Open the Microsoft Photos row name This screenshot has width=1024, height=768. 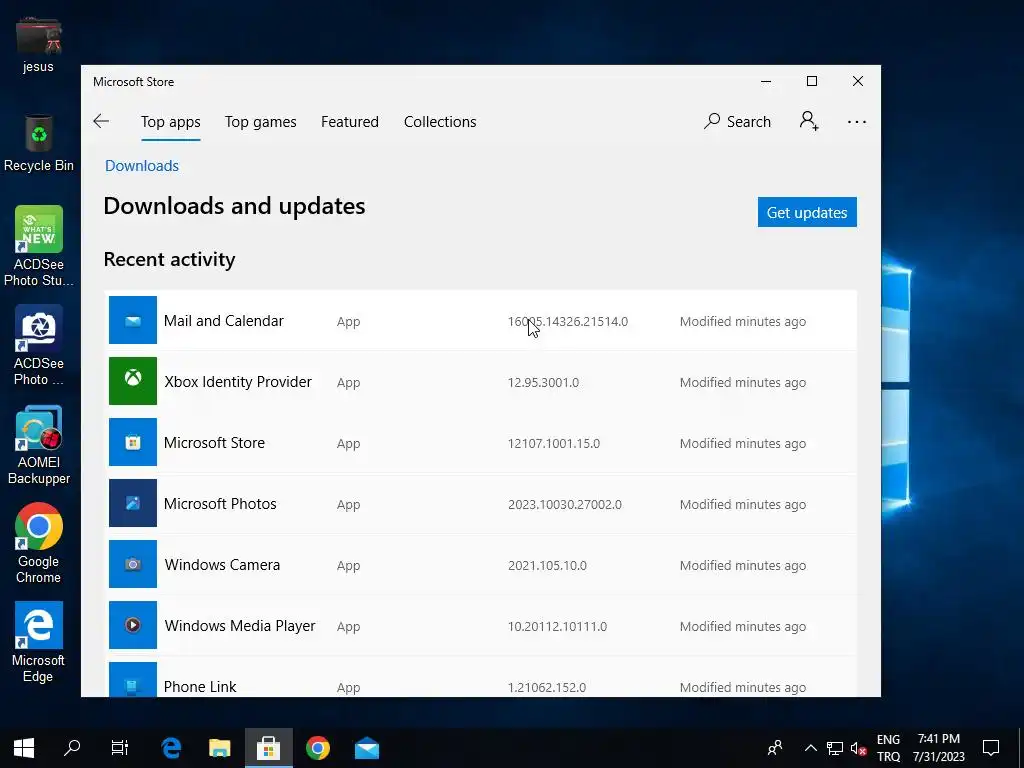(x=220, y=504)
